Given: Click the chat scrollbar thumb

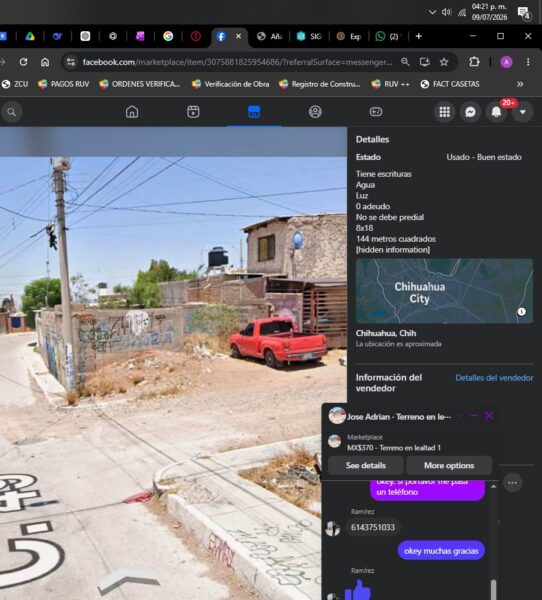Looking at the screenshot, I should tap(493, 589).
